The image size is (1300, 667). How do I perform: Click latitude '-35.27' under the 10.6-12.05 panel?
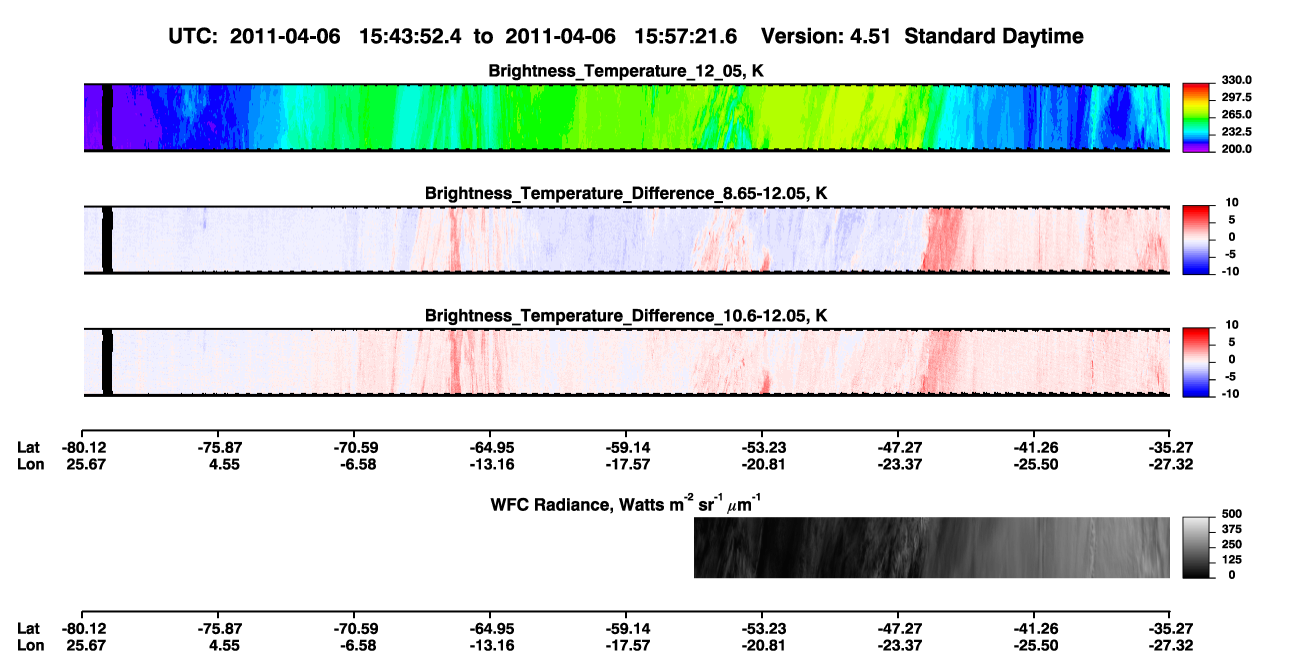[x=1171, y=447]
